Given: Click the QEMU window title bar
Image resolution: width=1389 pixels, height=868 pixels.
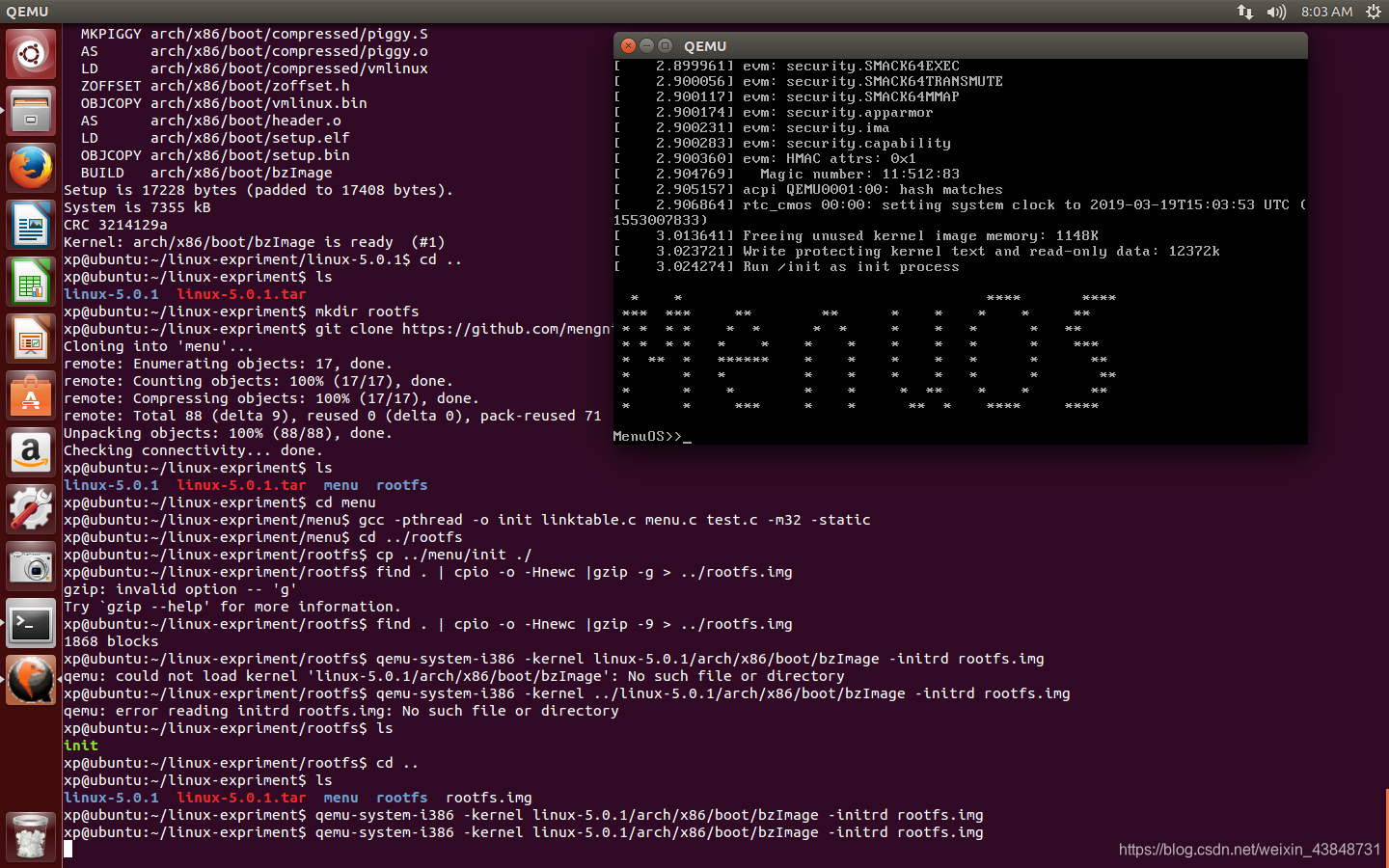Looking at the screenshot, I should click(961, 45).
